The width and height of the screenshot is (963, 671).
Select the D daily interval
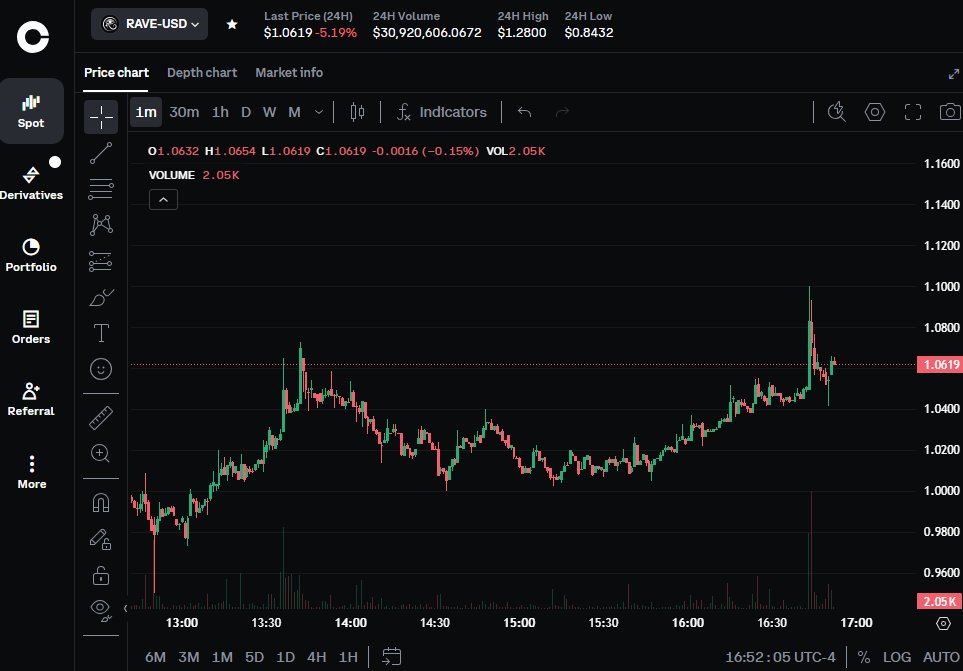pos(246,112)
